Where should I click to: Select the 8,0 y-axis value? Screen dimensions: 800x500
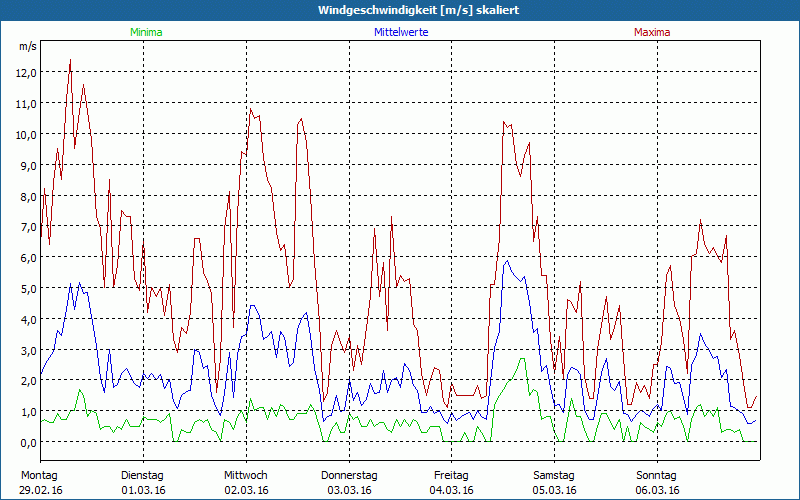[28, 196]
